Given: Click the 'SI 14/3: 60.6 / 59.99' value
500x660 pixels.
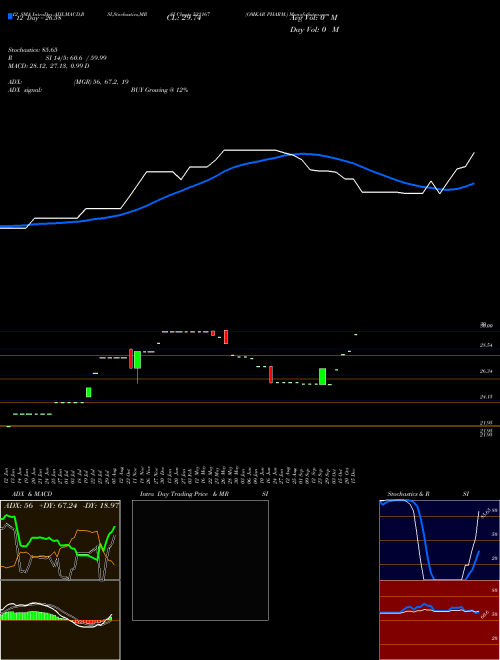Looking at the screenshot, I should (76, 58).
